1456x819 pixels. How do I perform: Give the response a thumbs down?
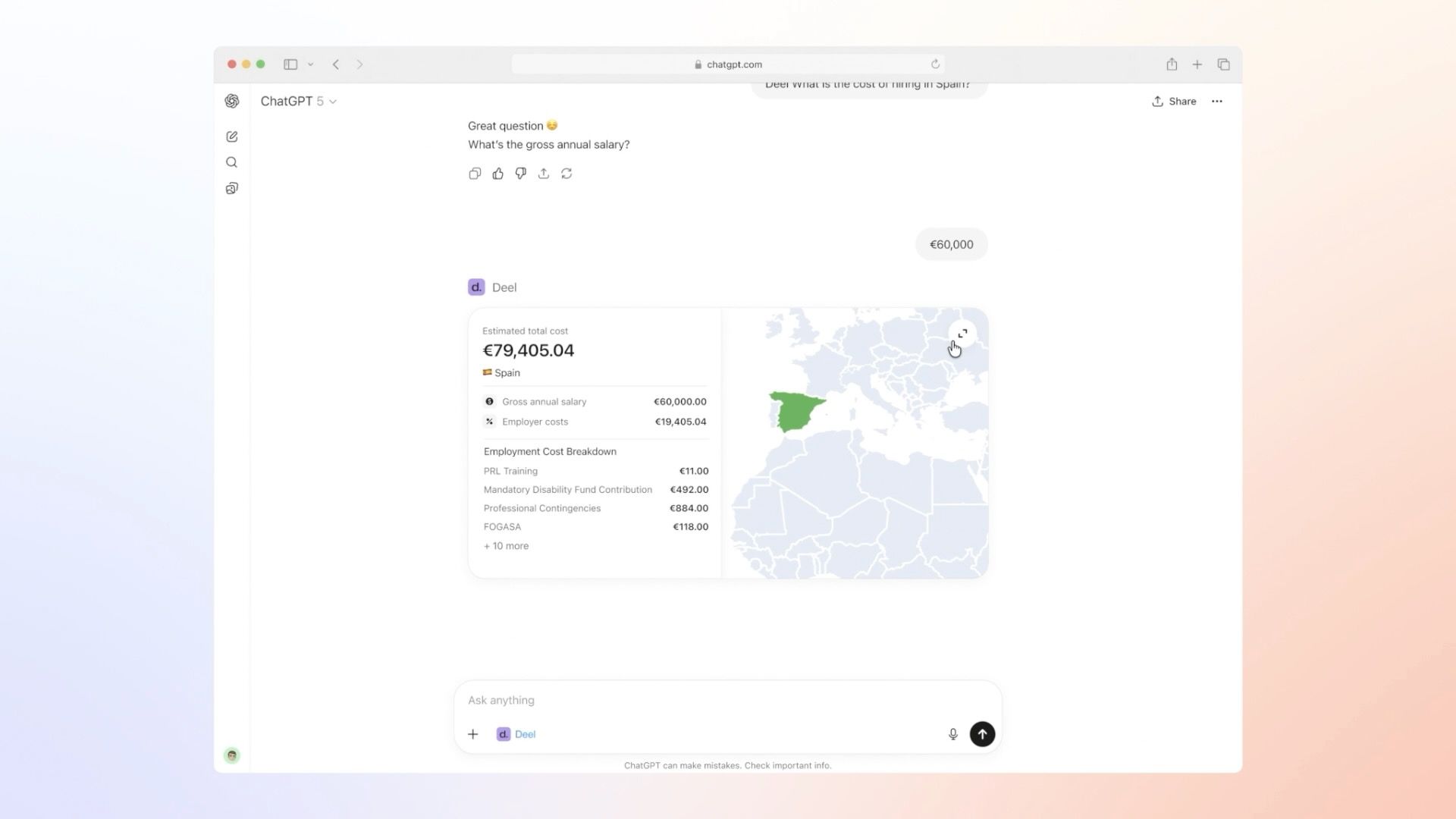coord(521,174)
